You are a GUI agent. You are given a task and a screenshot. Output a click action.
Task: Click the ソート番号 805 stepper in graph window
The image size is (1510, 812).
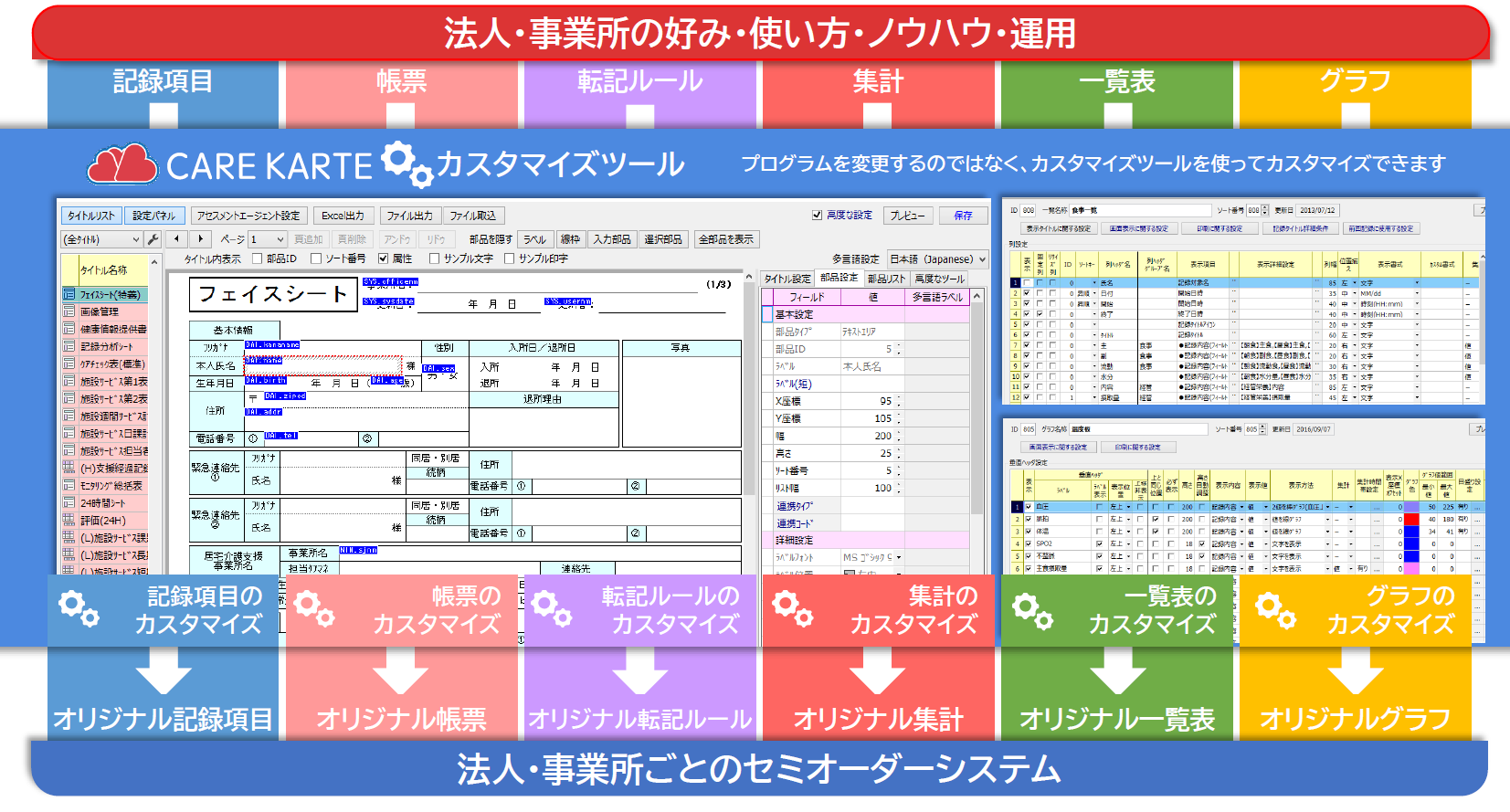[x=1262, y=429]
